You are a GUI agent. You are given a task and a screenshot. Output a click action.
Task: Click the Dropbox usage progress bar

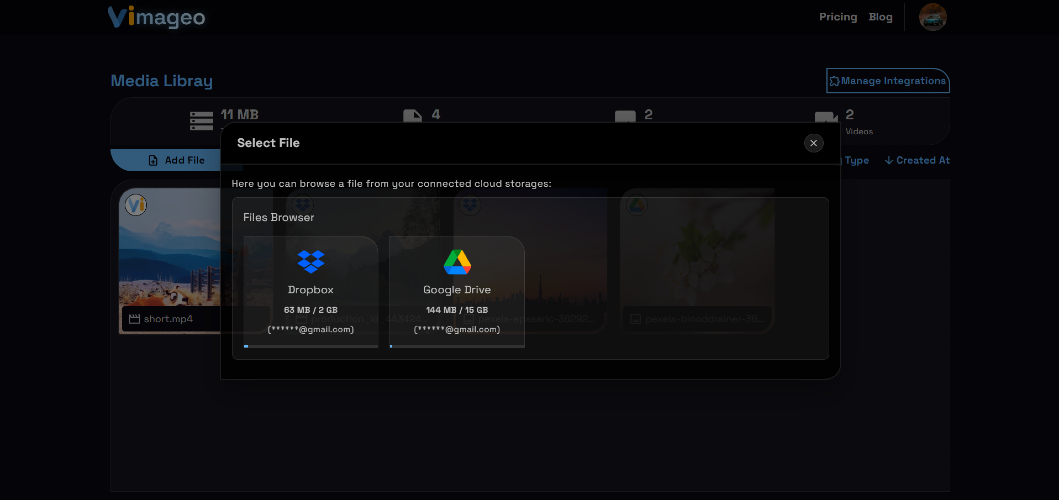point(311,346)
